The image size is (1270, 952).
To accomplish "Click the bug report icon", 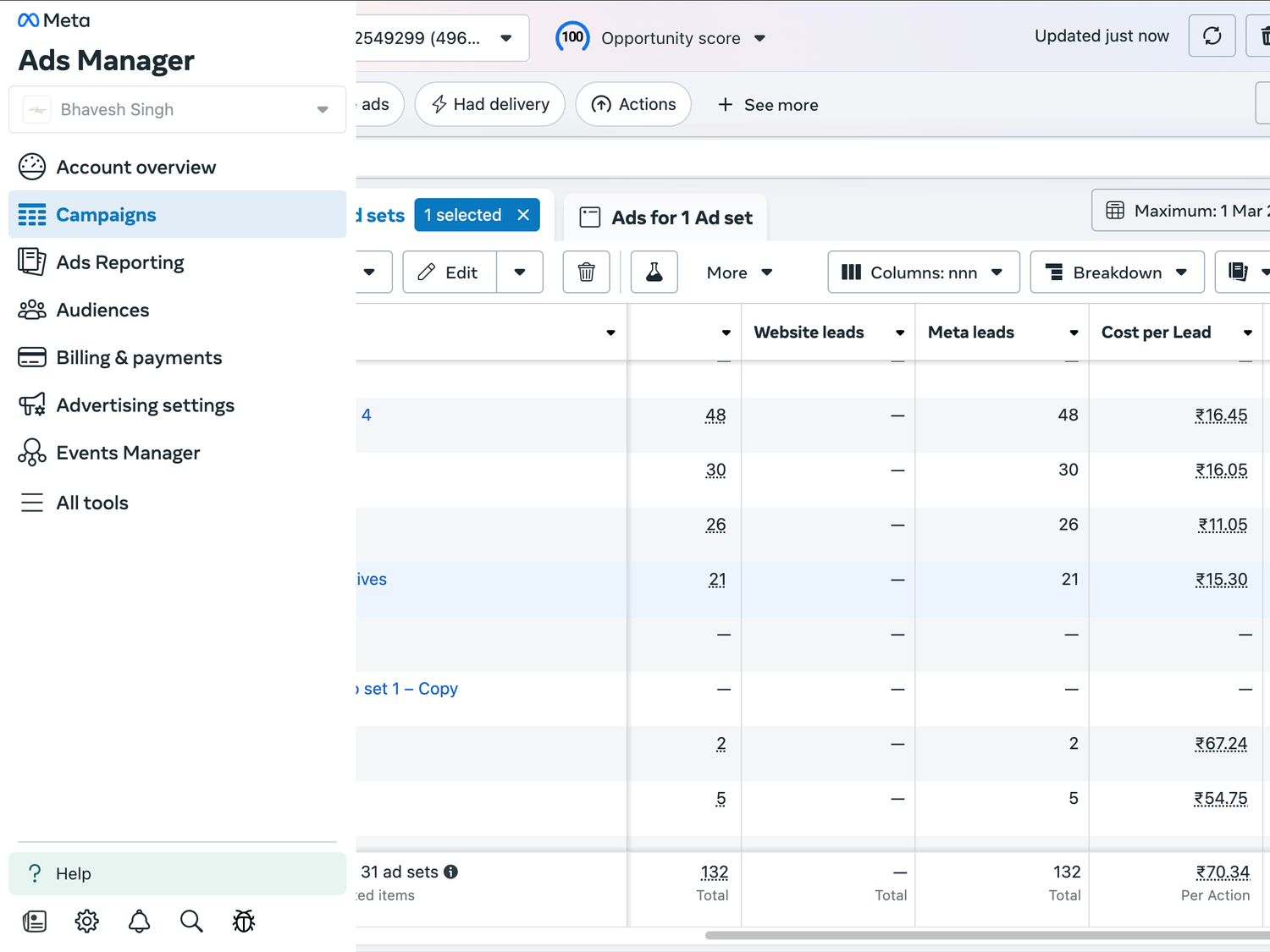I will tap(244, 922).
